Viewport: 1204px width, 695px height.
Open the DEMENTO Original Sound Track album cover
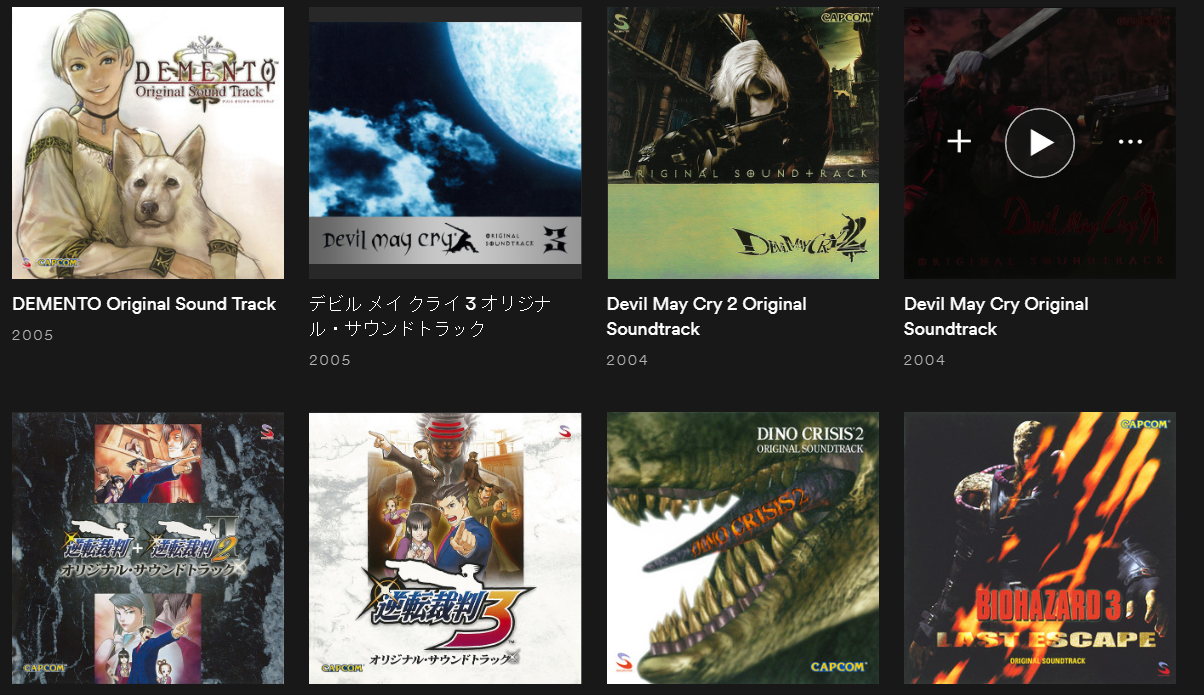pos(148,143)
